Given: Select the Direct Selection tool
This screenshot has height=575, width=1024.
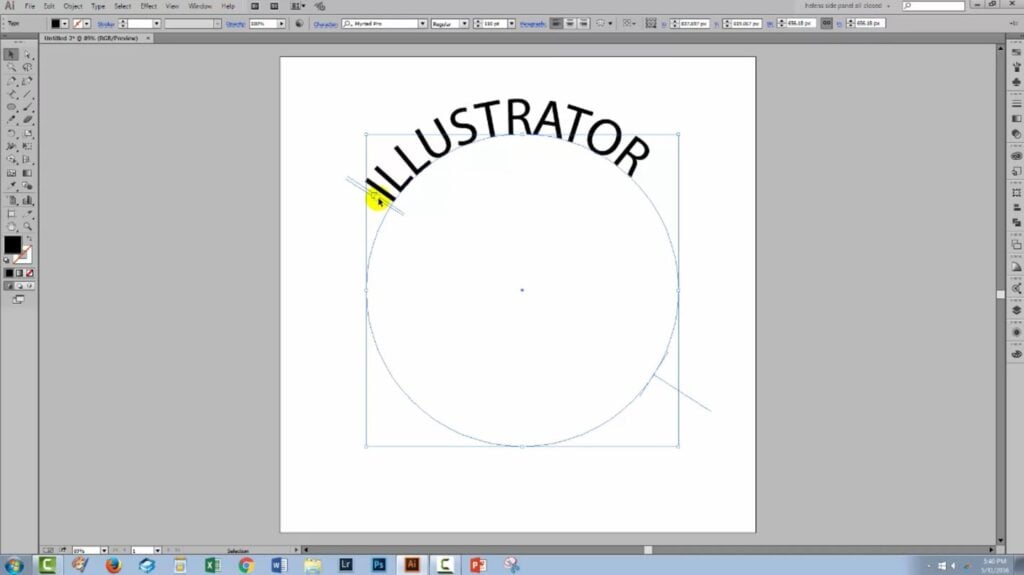Looking at the screenshot, I should [x=27, y=55].
